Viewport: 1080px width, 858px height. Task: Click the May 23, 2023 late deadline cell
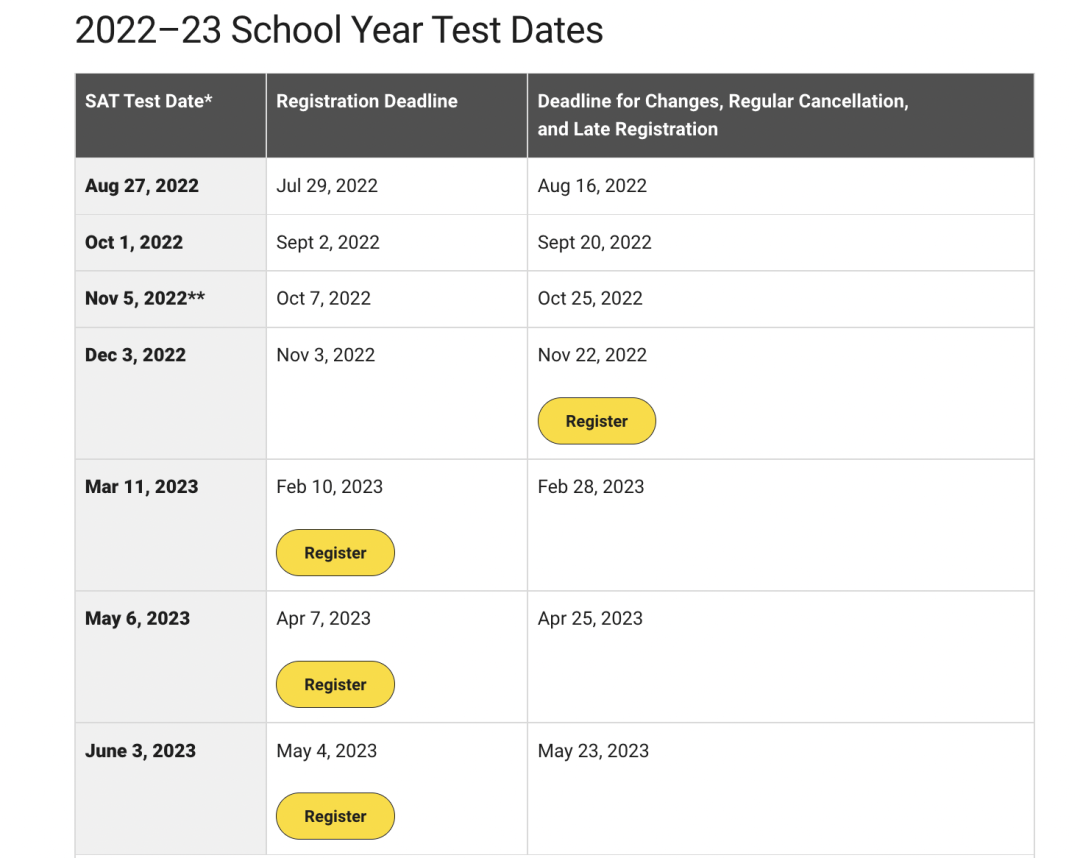click(x=780, y=788)
